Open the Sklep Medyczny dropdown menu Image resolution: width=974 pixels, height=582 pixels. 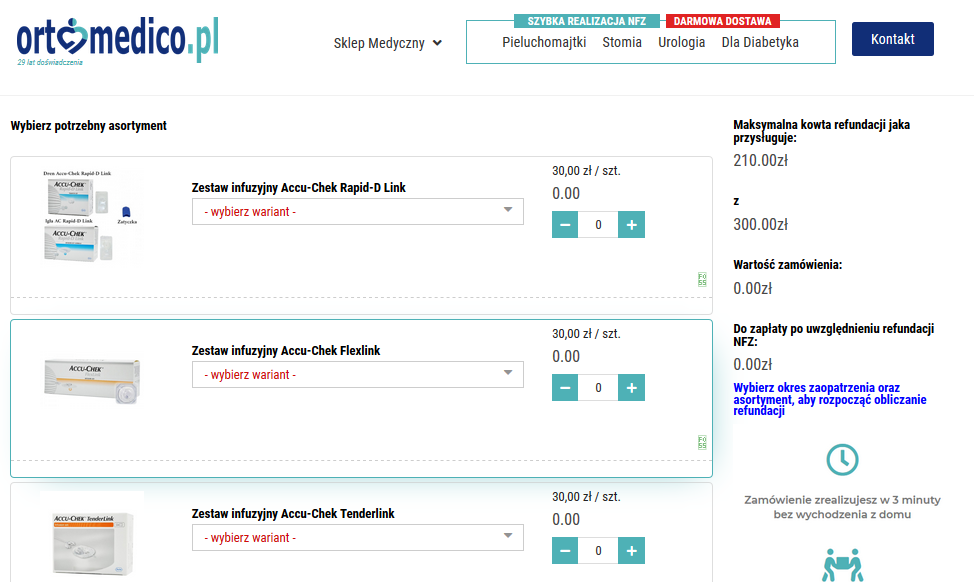[388, 43]
